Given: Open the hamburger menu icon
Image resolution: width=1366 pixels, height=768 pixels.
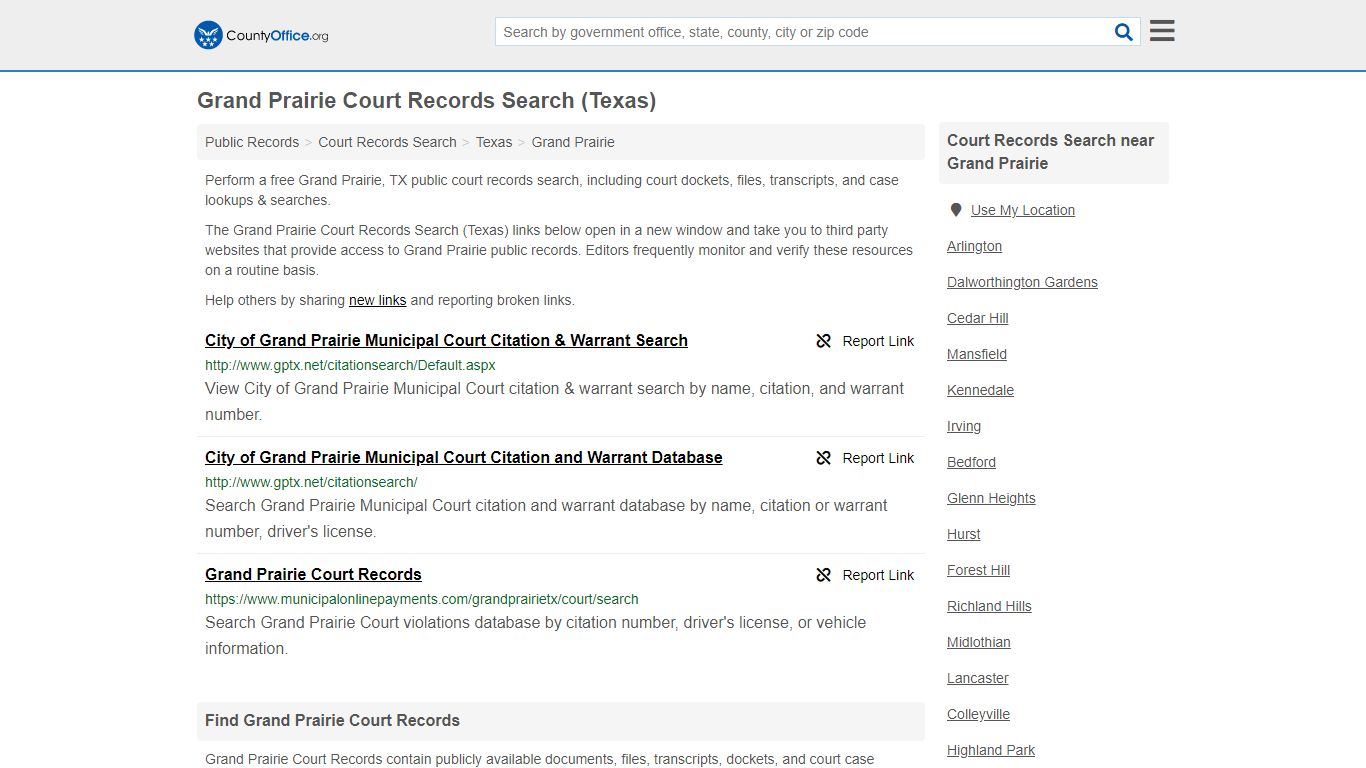Looking at the screenshot, I should [1162, 31].
